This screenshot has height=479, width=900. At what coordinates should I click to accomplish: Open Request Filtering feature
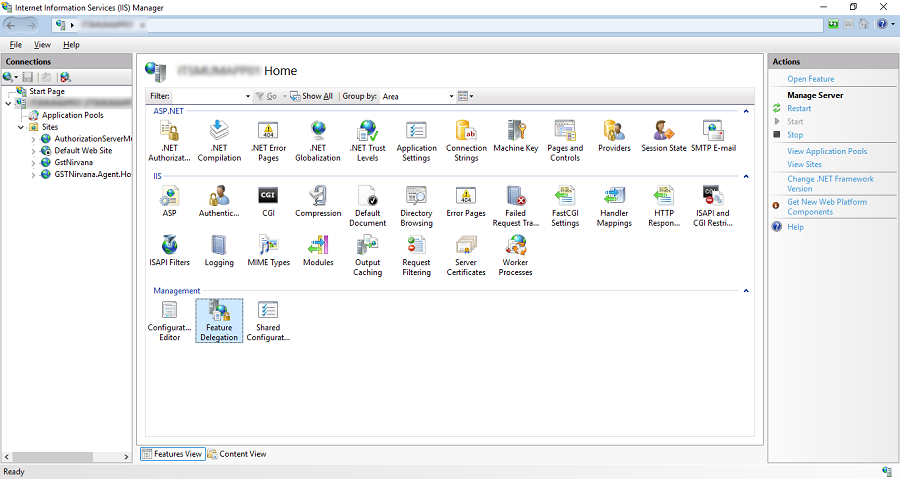[416, 255]
